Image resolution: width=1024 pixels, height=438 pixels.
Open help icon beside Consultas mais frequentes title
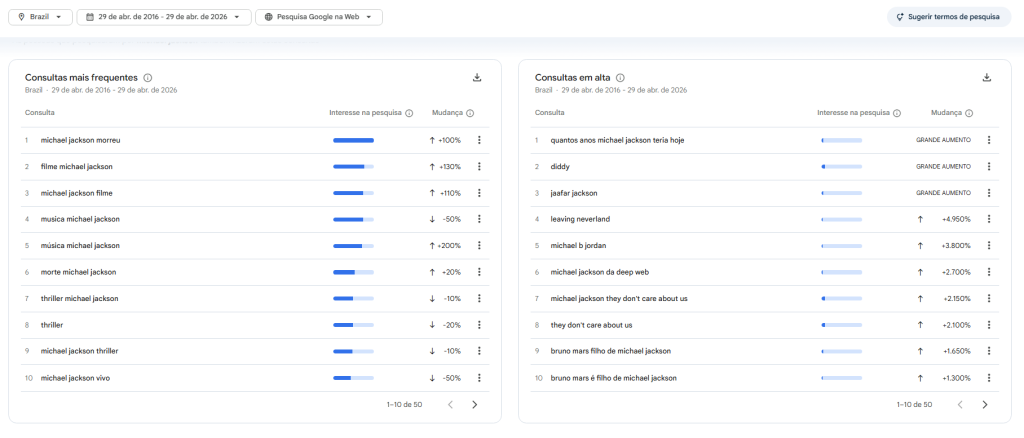point(148,78)
